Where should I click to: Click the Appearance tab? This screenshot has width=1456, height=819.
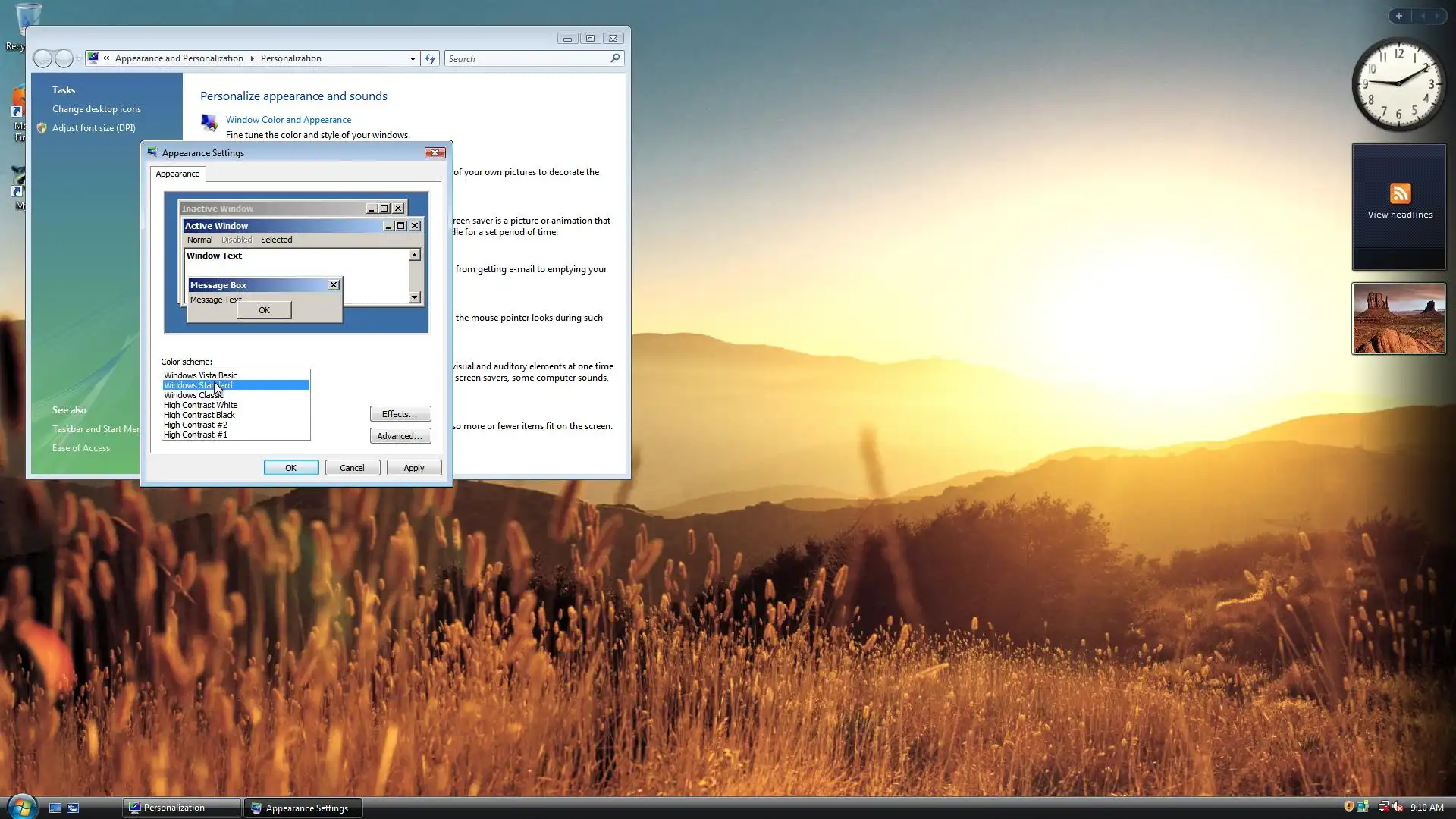(x=177, y=174)
